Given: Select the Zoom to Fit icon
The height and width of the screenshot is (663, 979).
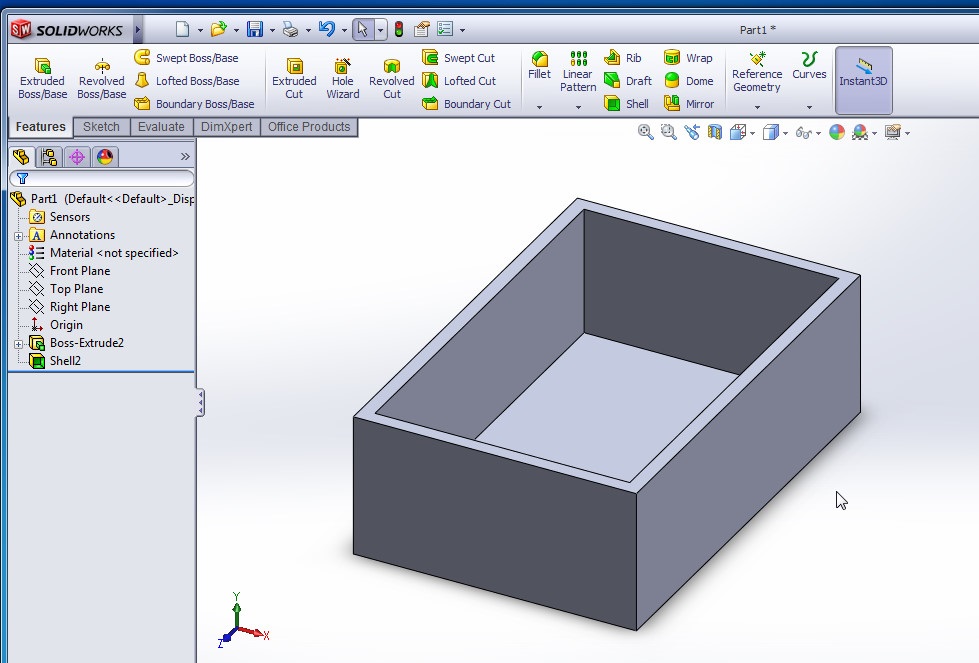Looking at the screenshot, I should click(x=644, y=133).
